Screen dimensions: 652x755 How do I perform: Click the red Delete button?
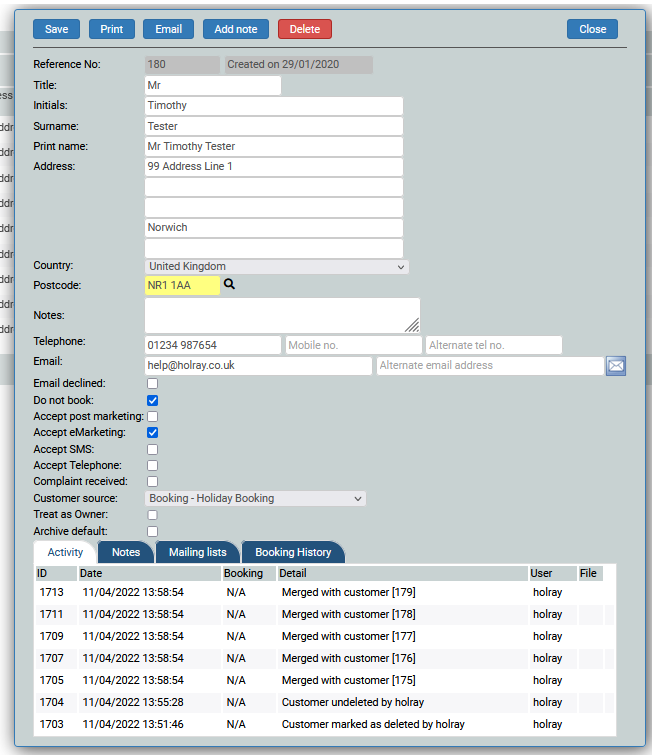305,29
